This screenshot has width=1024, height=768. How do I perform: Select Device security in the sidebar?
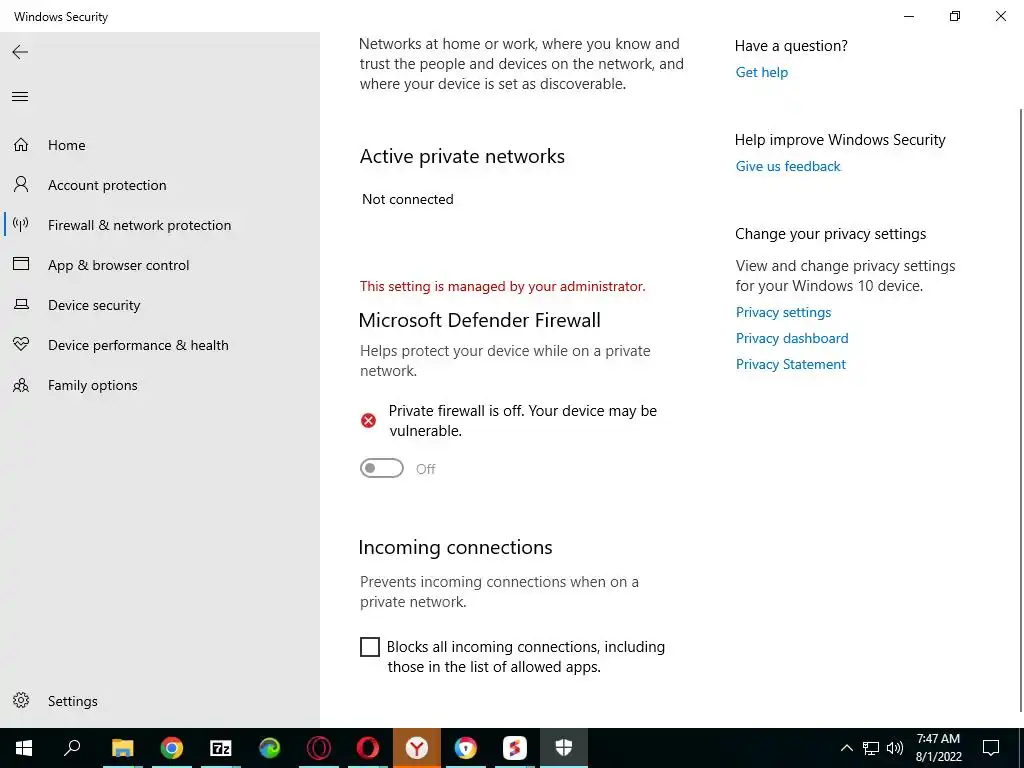pos(94,305)
